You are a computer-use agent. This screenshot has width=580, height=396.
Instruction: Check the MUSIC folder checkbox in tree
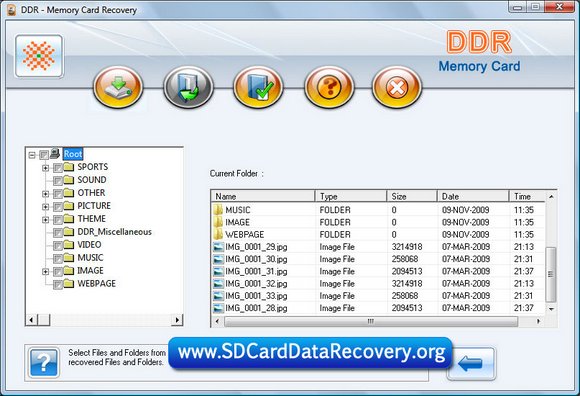[x=58, y=259]
